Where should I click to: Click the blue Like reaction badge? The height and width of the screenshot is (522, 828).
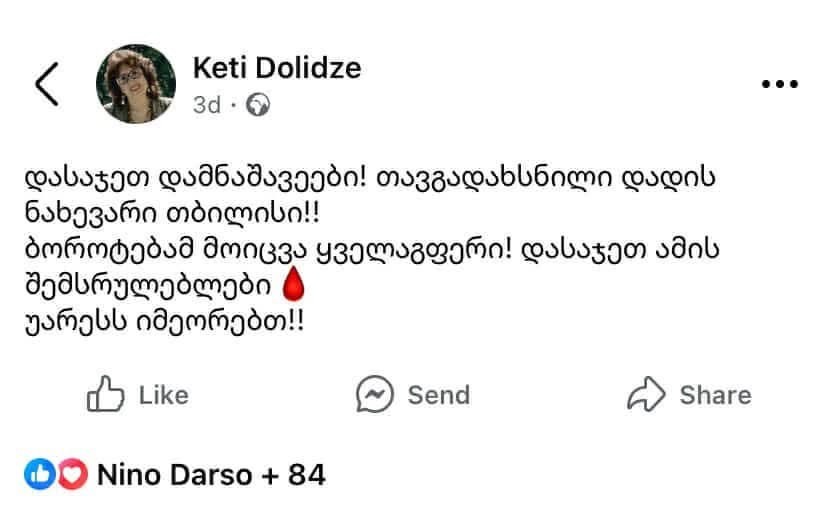[38, 475]
